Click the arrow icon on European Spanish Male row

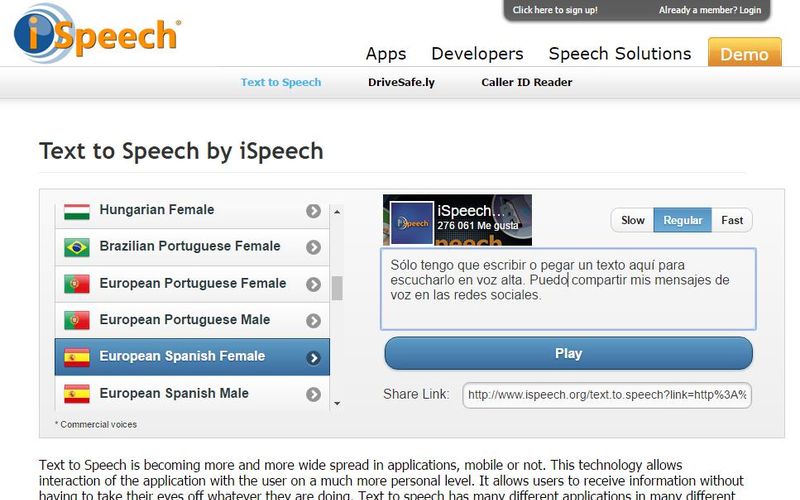point(313,394)
